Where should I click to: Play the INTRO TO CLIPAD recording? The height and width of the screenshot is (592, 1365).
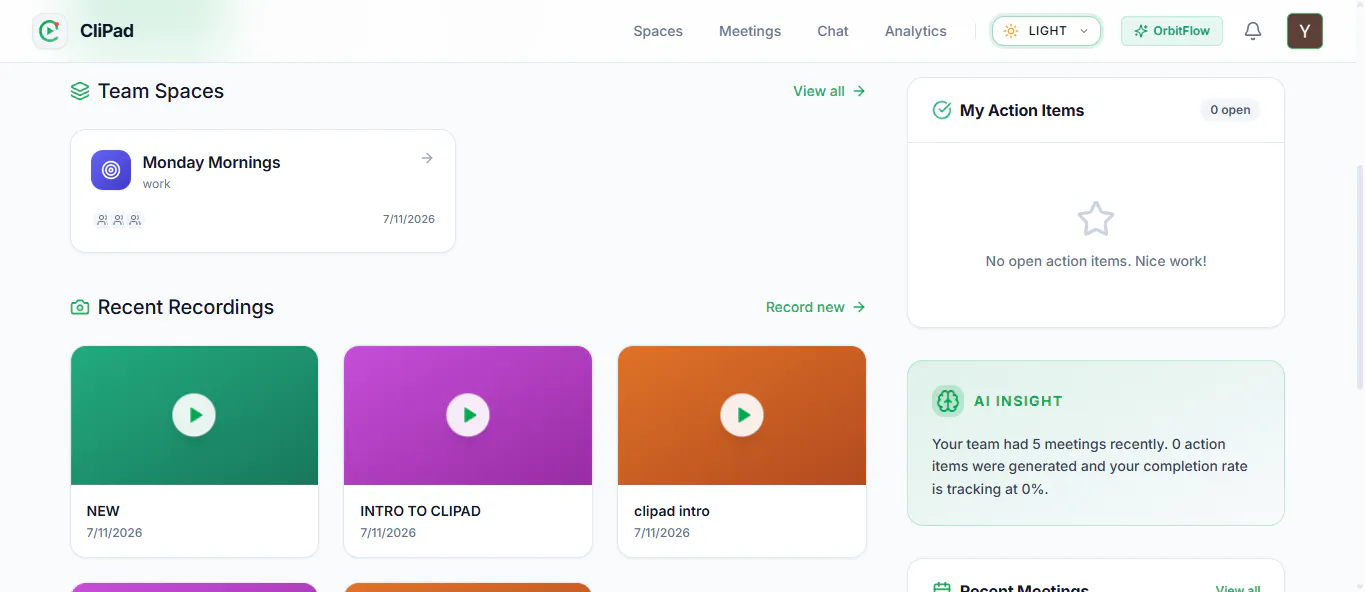[468, 415]
